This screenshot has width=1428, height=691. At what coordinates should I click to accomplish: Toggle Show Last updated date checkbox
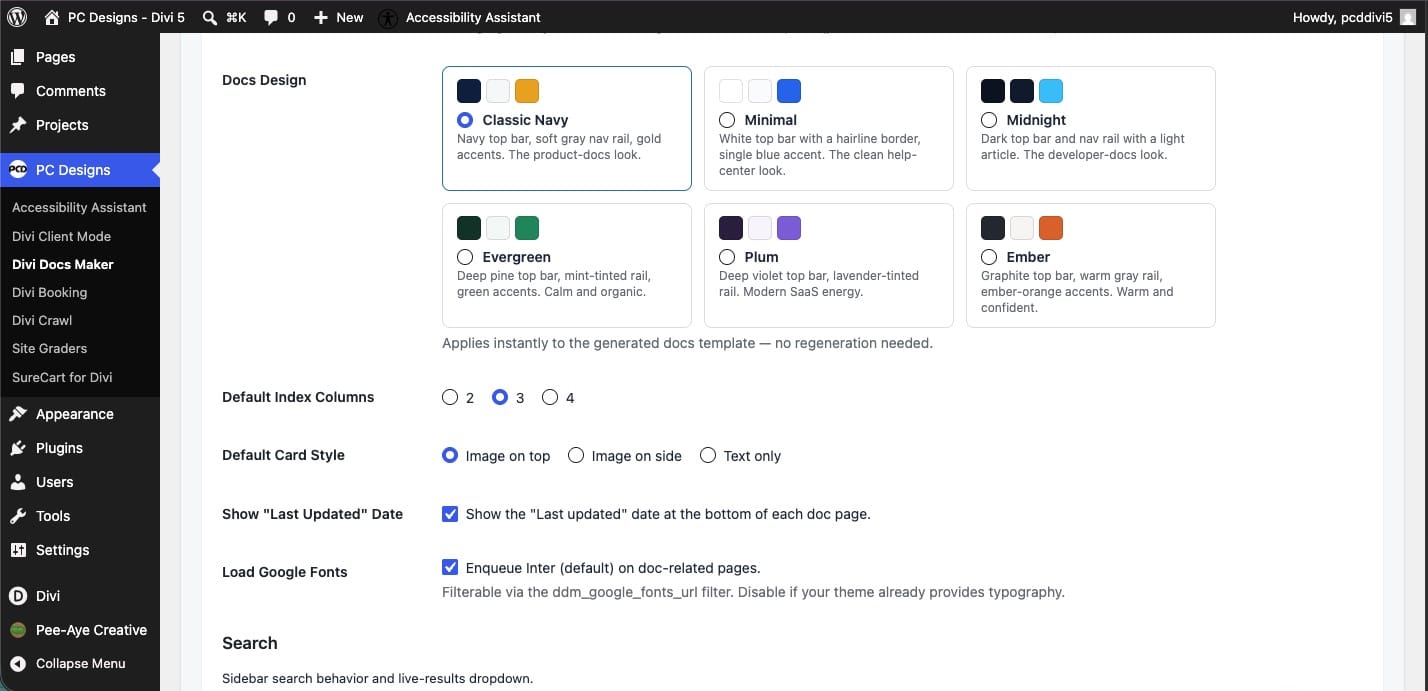coord(450,514)
